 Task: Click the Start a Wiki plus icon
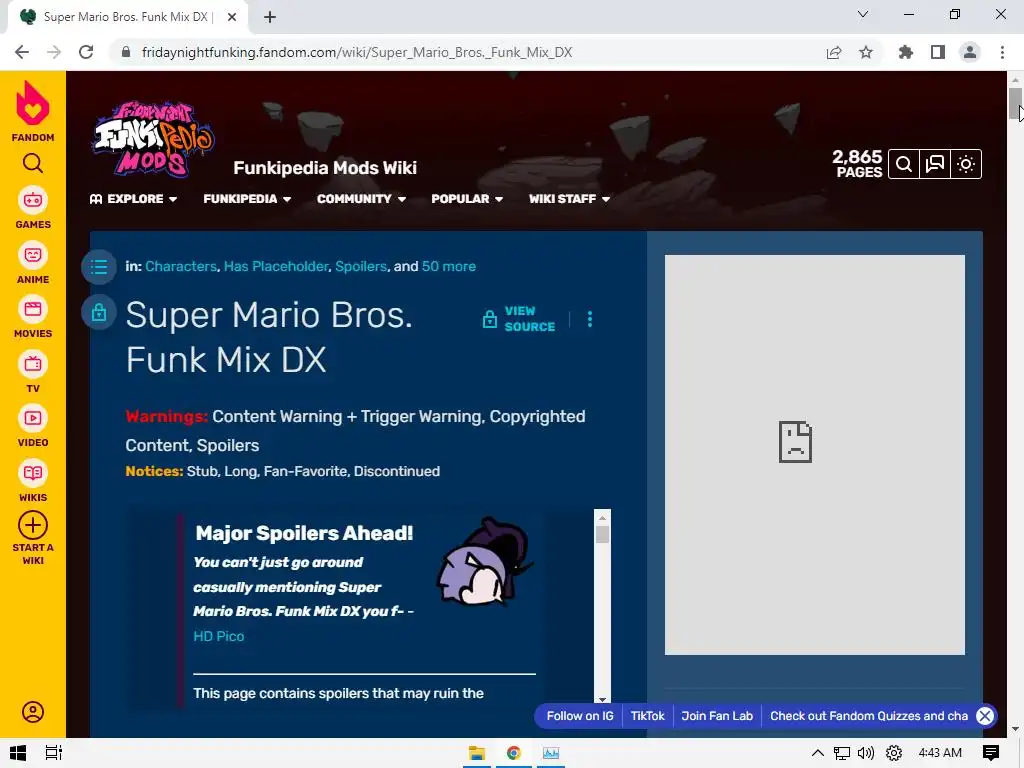click(33, 525)
